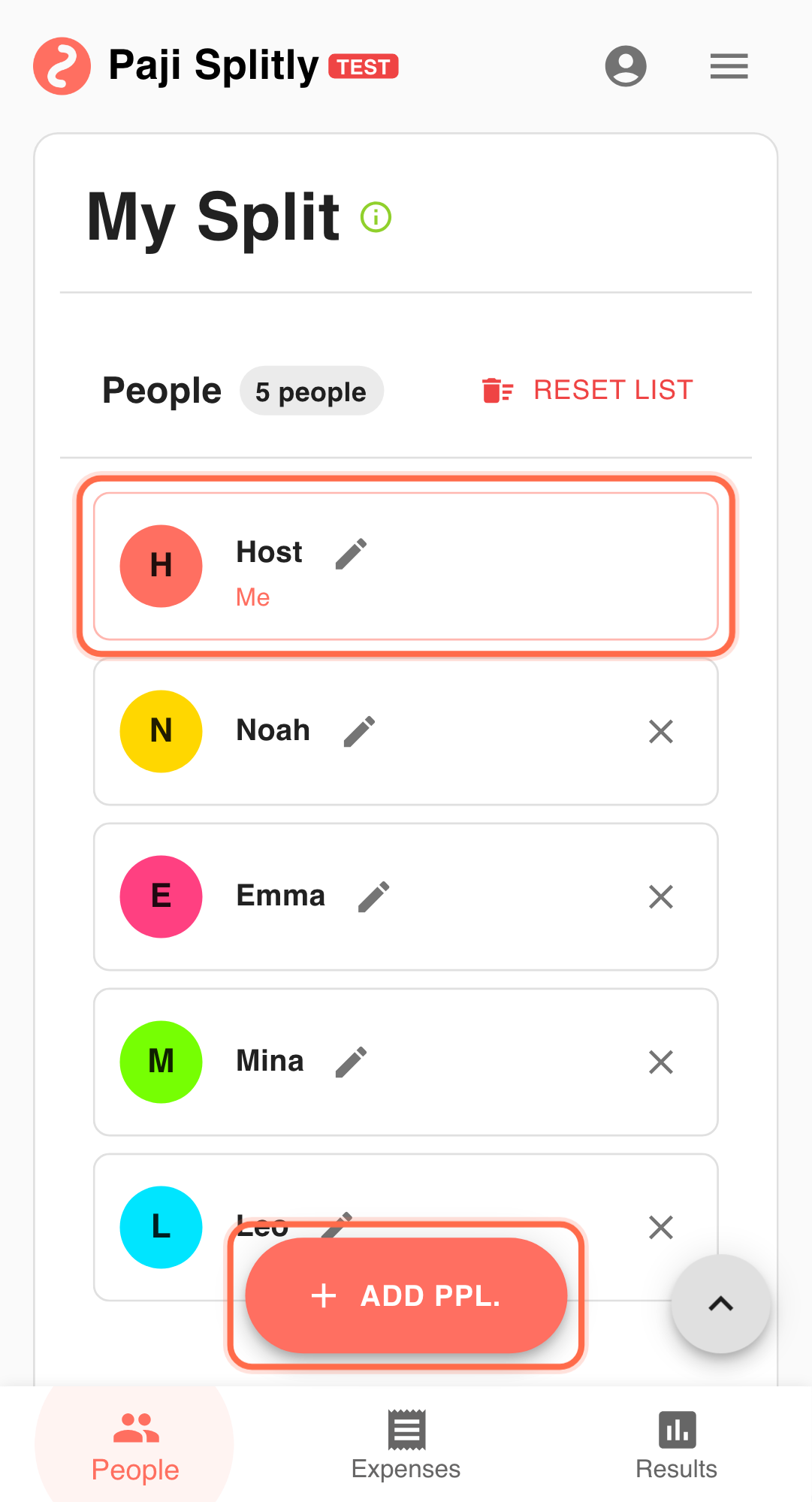Open the hamburger menu
The height and width of the screenshot is (1502, 812).
tap(729, 66)
